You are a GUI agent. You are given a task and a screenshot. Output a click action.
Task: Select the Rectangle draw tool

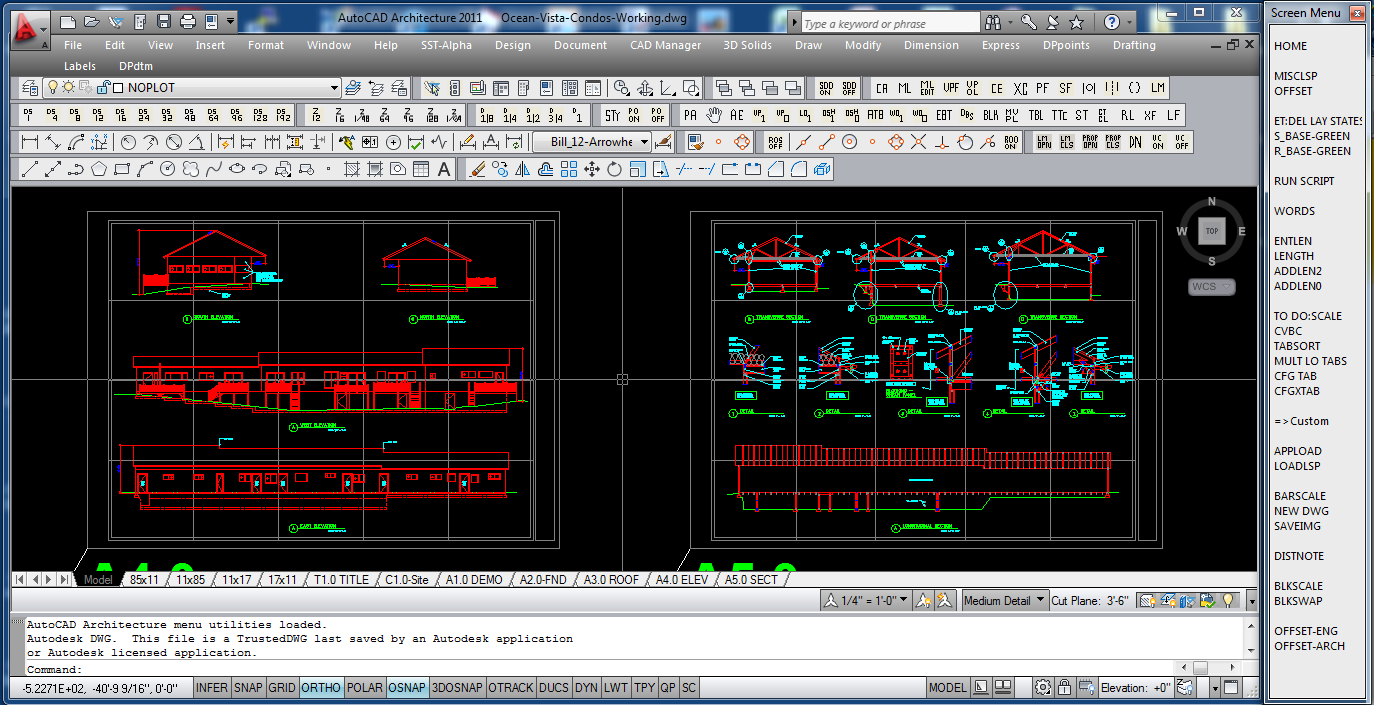point(122,169)
